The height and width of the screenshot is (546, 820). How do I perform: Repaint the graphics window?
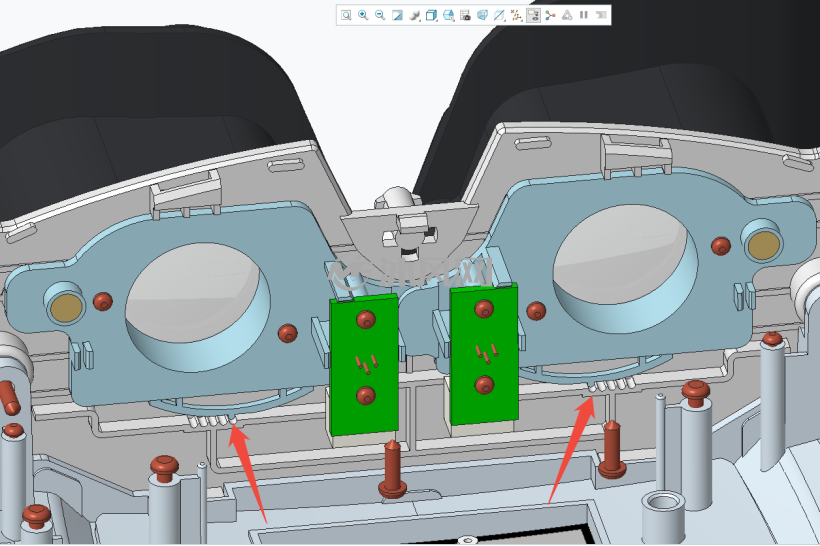coord(397,15)
